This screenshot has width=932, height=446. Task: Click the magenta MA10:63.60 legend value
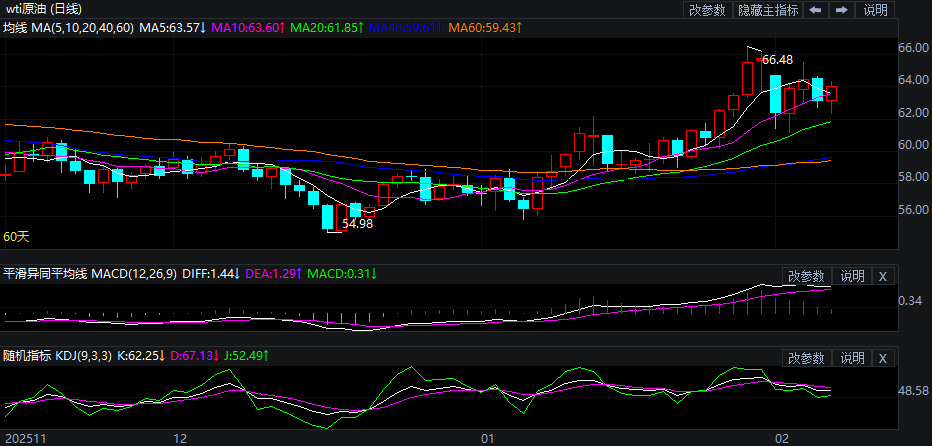[x=246, y=27]
